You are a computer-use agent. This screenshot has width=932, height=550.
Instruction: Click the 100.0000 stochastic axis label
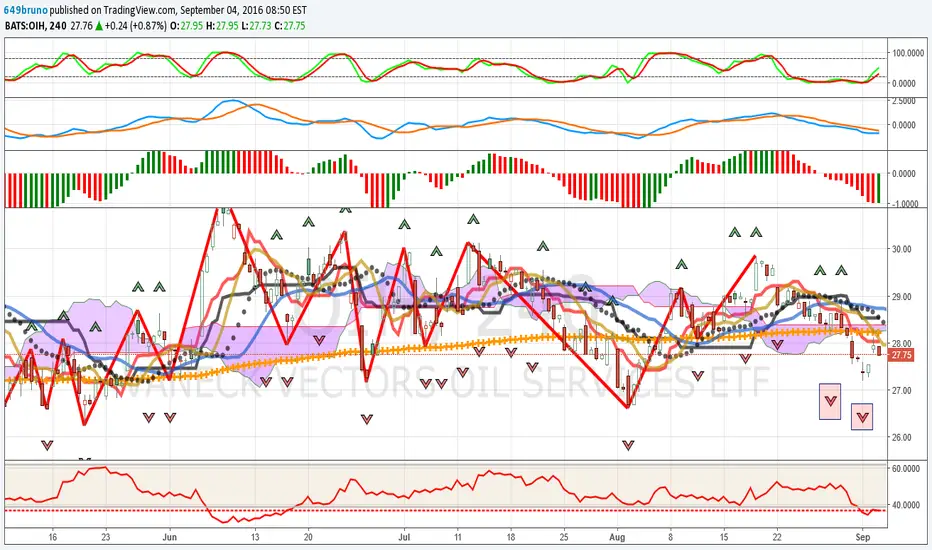[906, 53]
